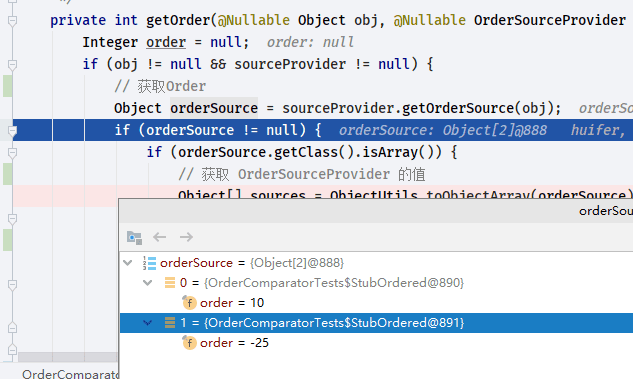Click the forward arrow in popup toolbar
633x379 pixels.
(x=186, y=237)
